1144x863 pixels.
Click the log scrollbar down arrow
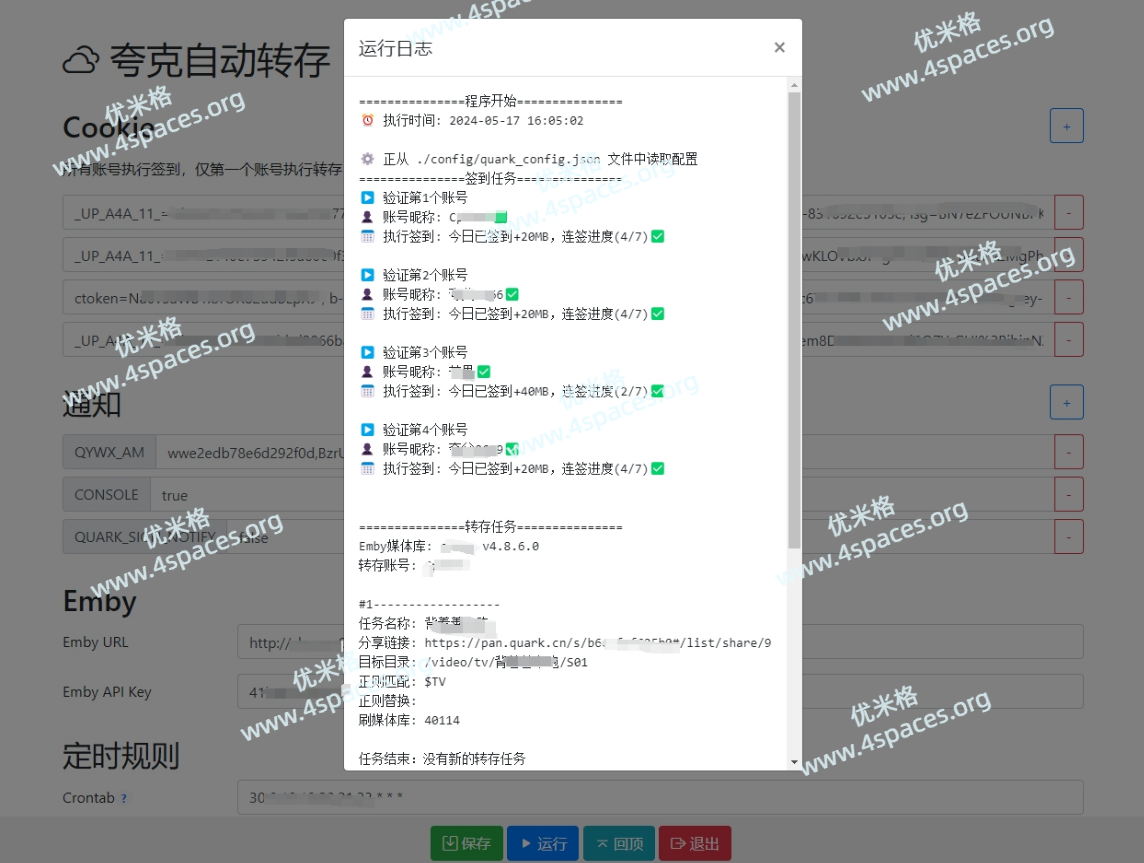click(794, 762)
